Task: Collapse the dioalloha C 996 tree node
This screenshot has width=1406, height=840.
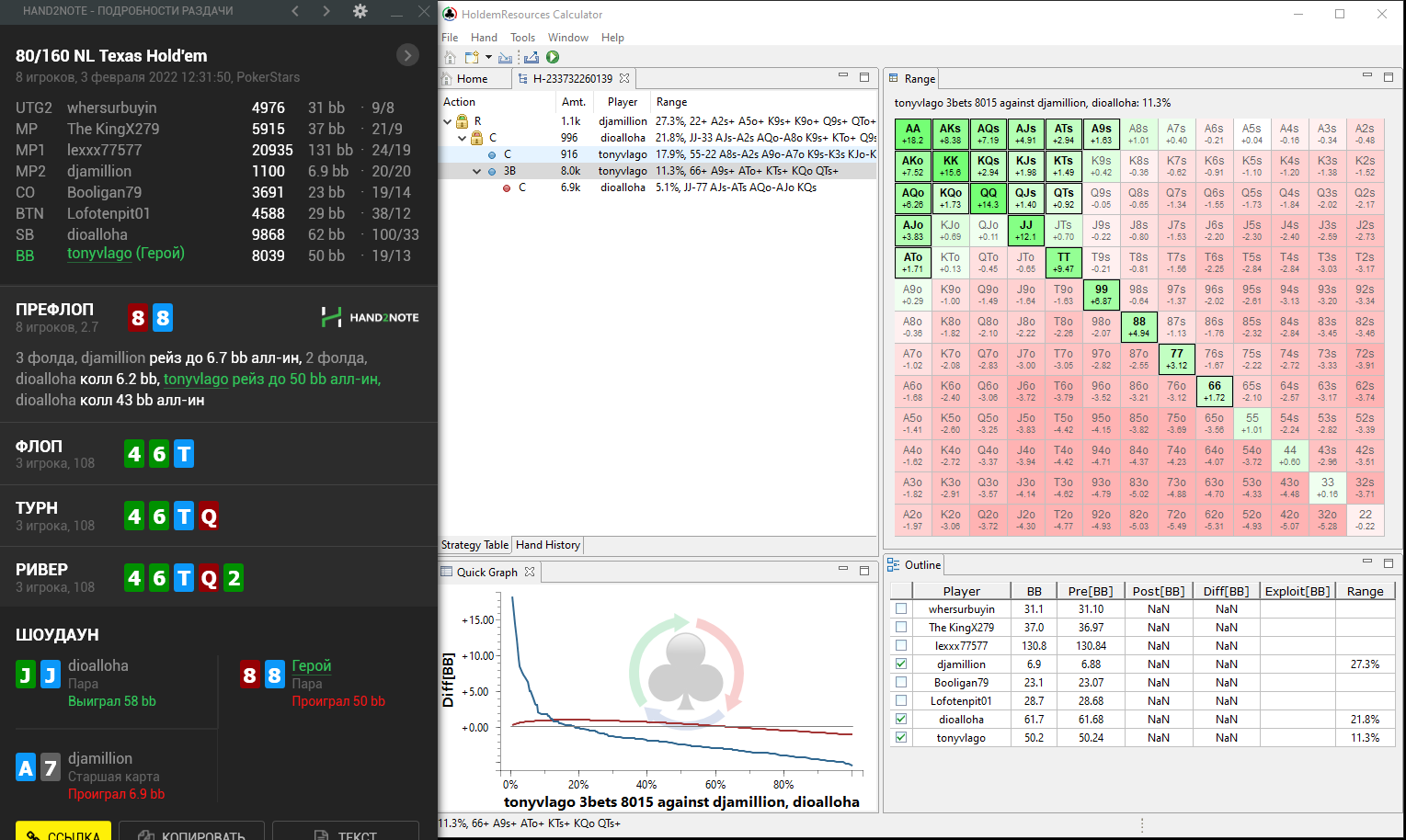Action: click(463, 138)
